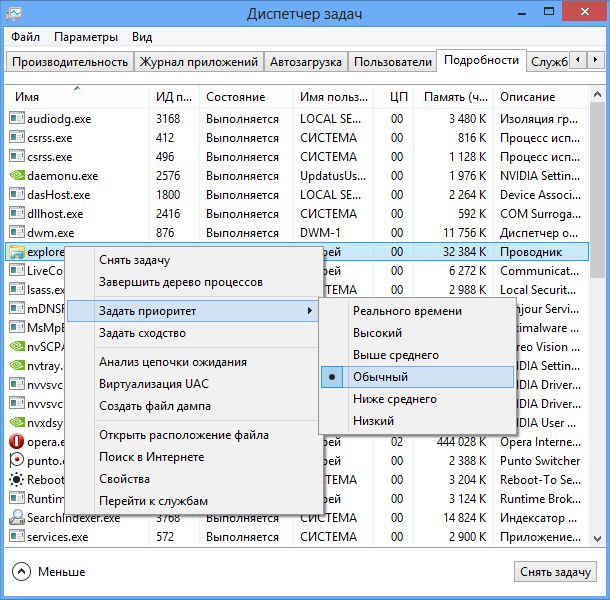Click the NVIDIA icon next to daemonu.exe
Screen dimensions: 610x600
coord(17,176)
